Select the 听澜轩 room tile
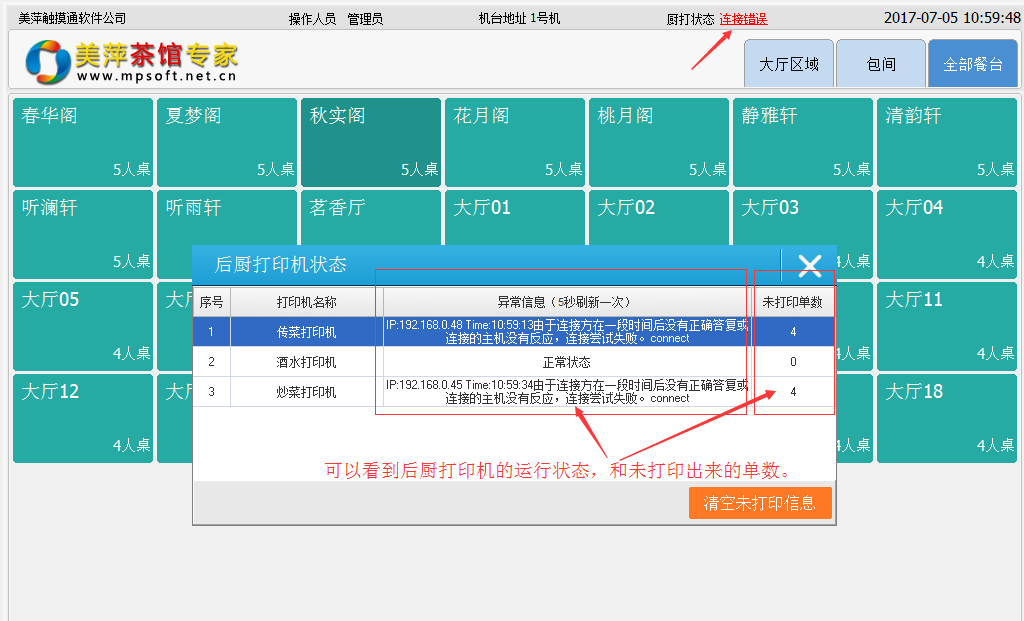Image resolution: width=1024 pixels, height=621 pixels. pos(83,234)
